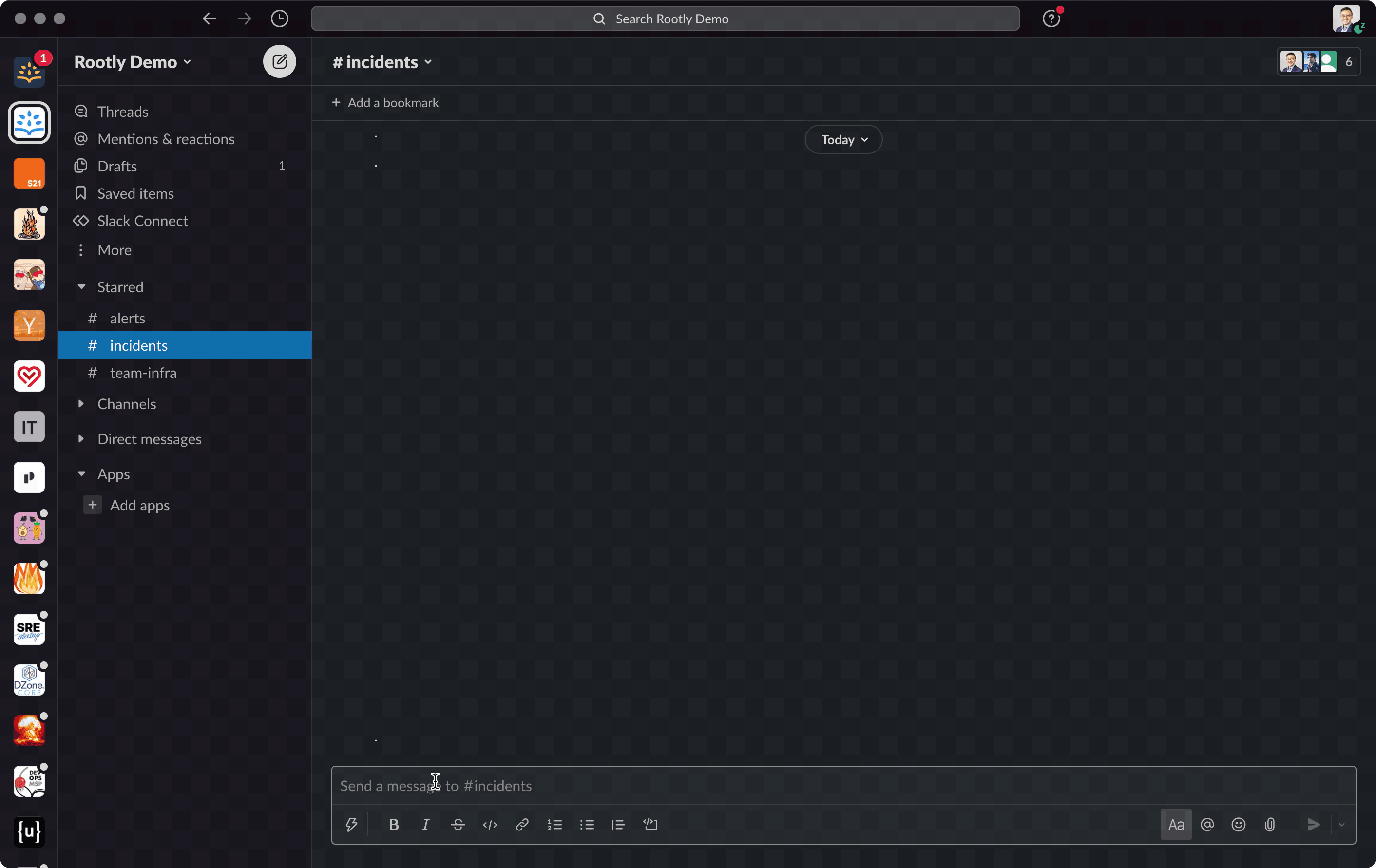Open the workspace shortcuts lightning icon
The width and height of the screenshot is (1376, 868).
point(351,825)
